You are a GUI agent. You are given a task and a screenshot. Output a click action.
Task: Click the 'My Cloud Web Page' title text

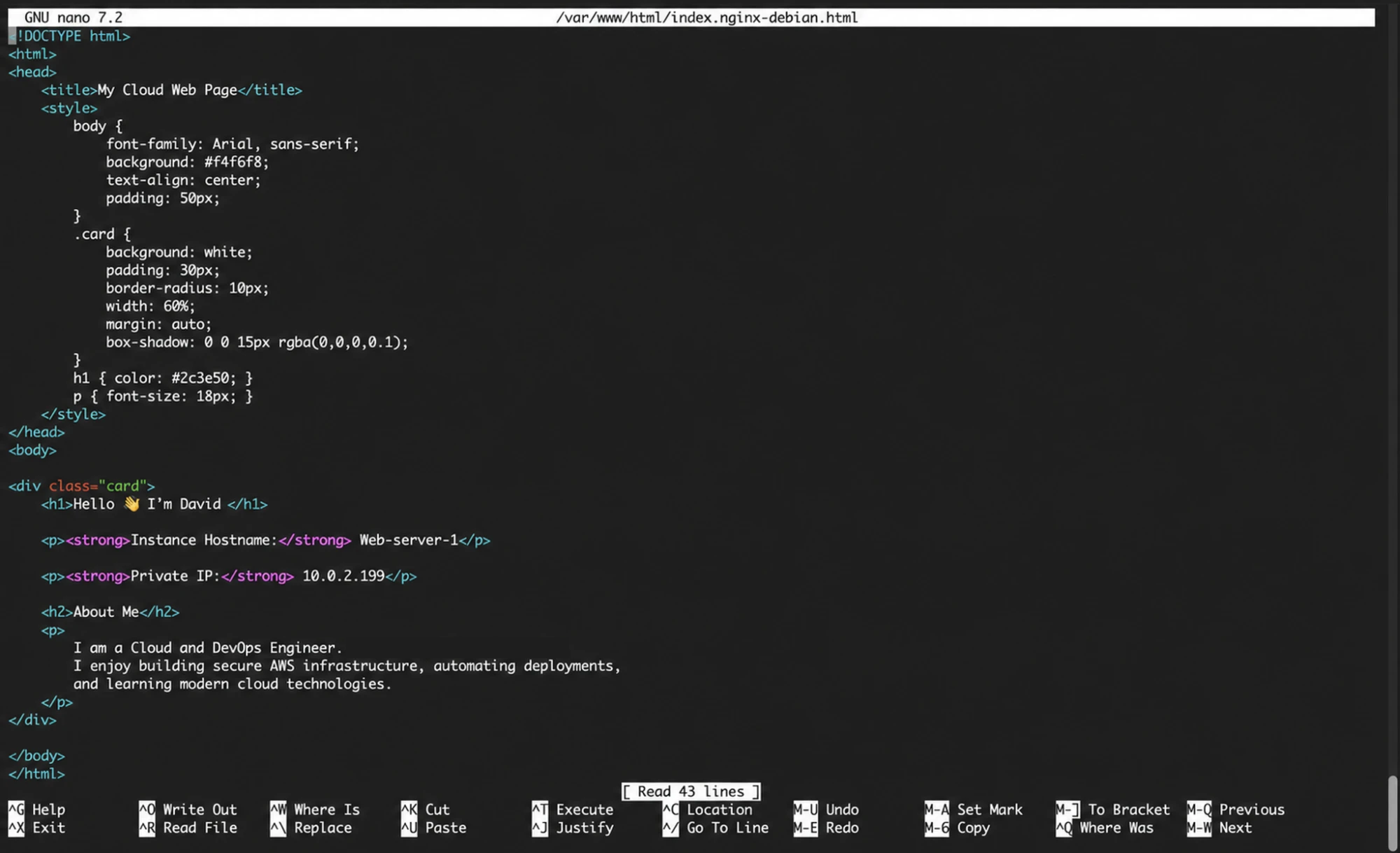(x=167, y=90)
